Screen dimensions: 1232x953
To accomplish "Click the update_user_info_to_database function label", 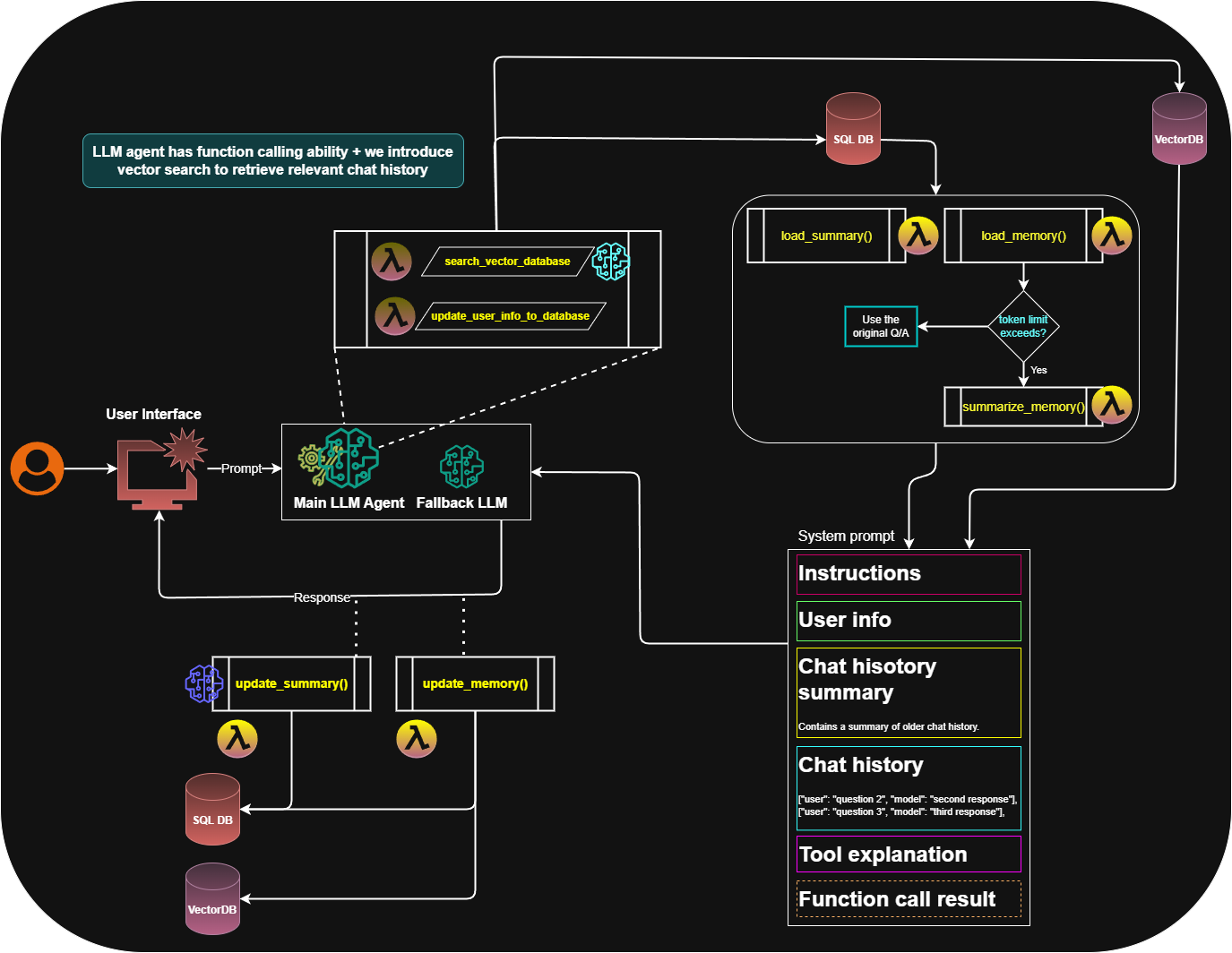I will (509, 315).
